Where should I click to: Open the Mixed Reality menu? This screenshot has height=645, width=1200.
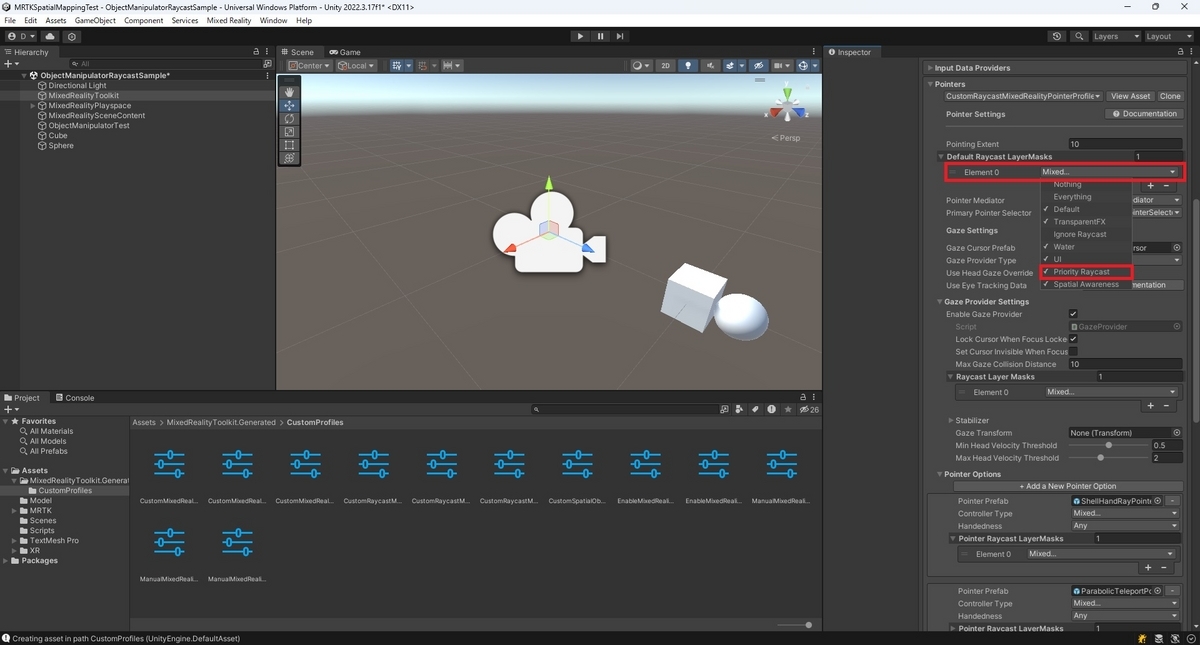tap(229, 20)
